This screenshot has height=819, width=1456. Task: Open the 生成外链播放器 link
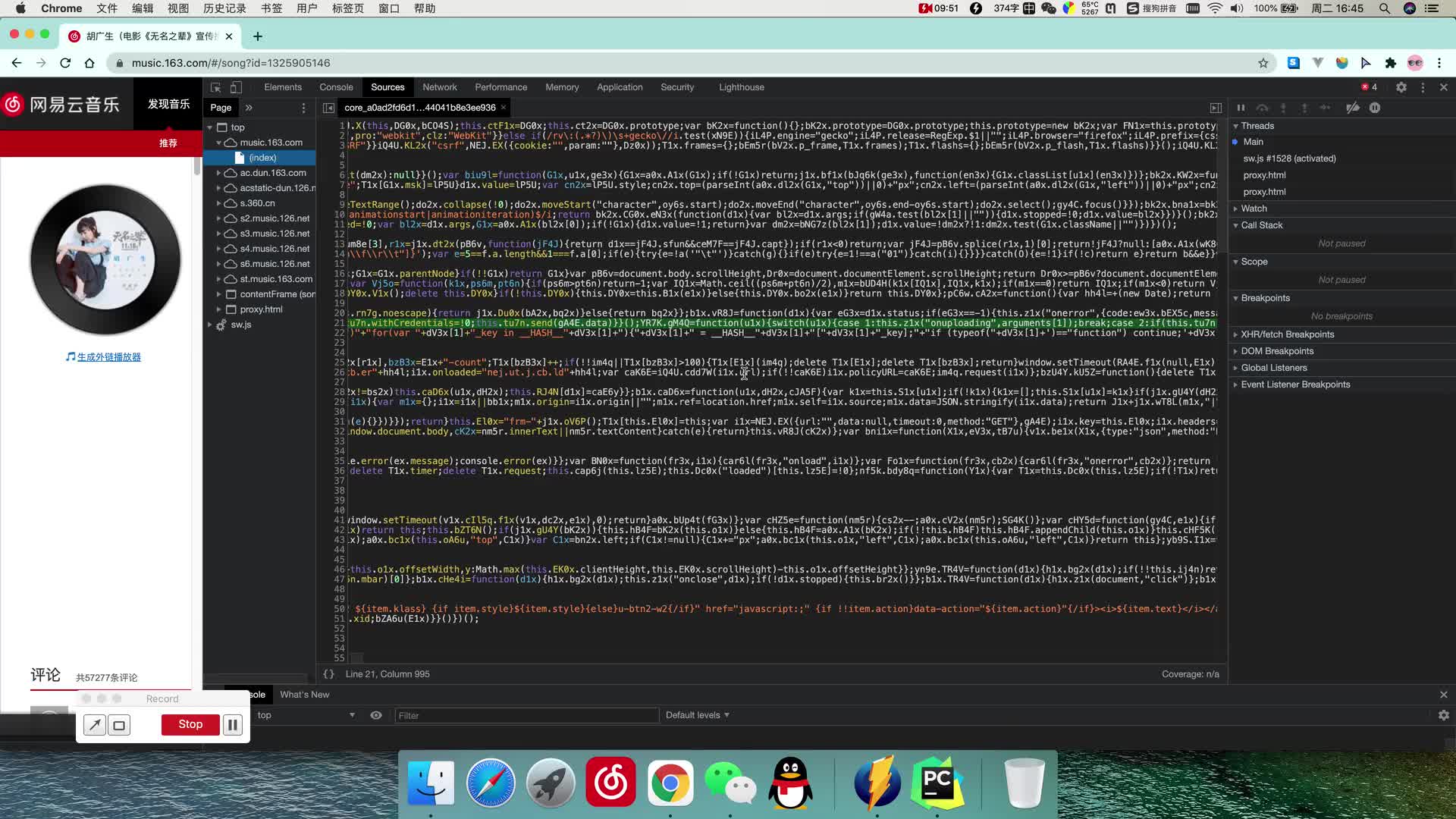109,357
